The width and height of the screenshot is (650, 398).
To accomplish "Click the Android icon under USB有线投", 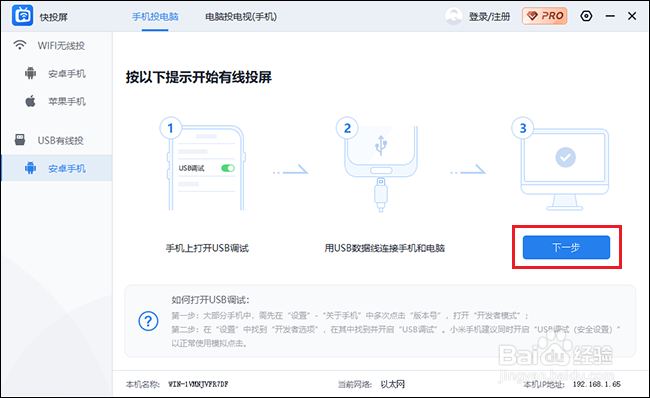I will [x=30, y=168].
